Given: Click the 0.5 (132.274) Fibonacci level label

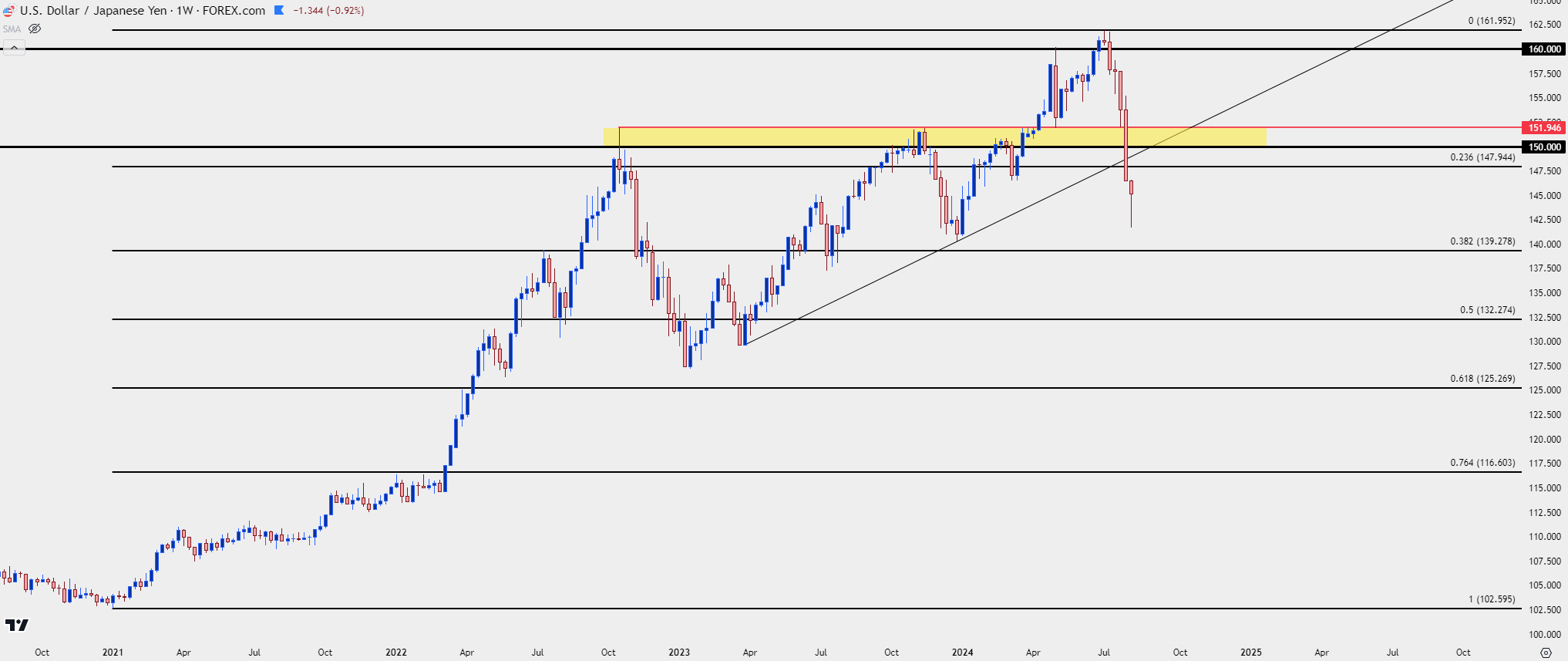Looking at the screenshot, I should 1487,310.
